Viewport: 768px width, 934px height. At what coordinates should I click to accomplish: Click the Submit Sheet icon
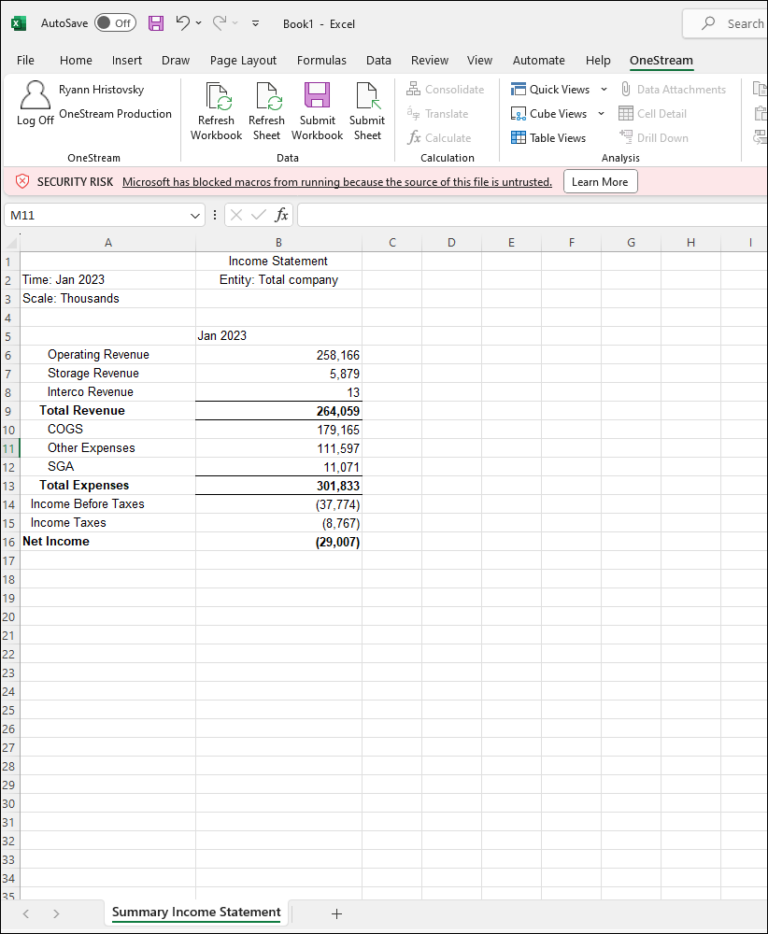tap(367, 97)
